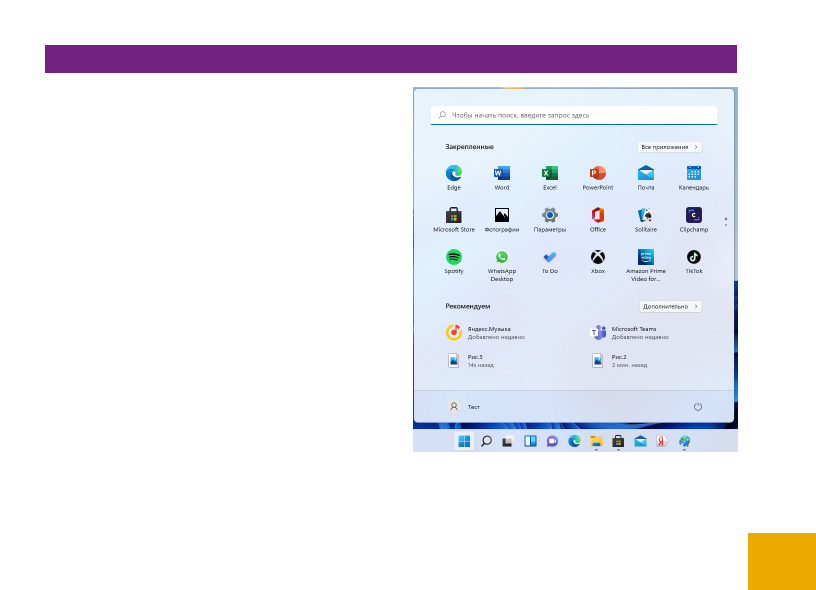Launch Word from the pinned apps
This screenshot has height=590, width=816.
[502, 174]
